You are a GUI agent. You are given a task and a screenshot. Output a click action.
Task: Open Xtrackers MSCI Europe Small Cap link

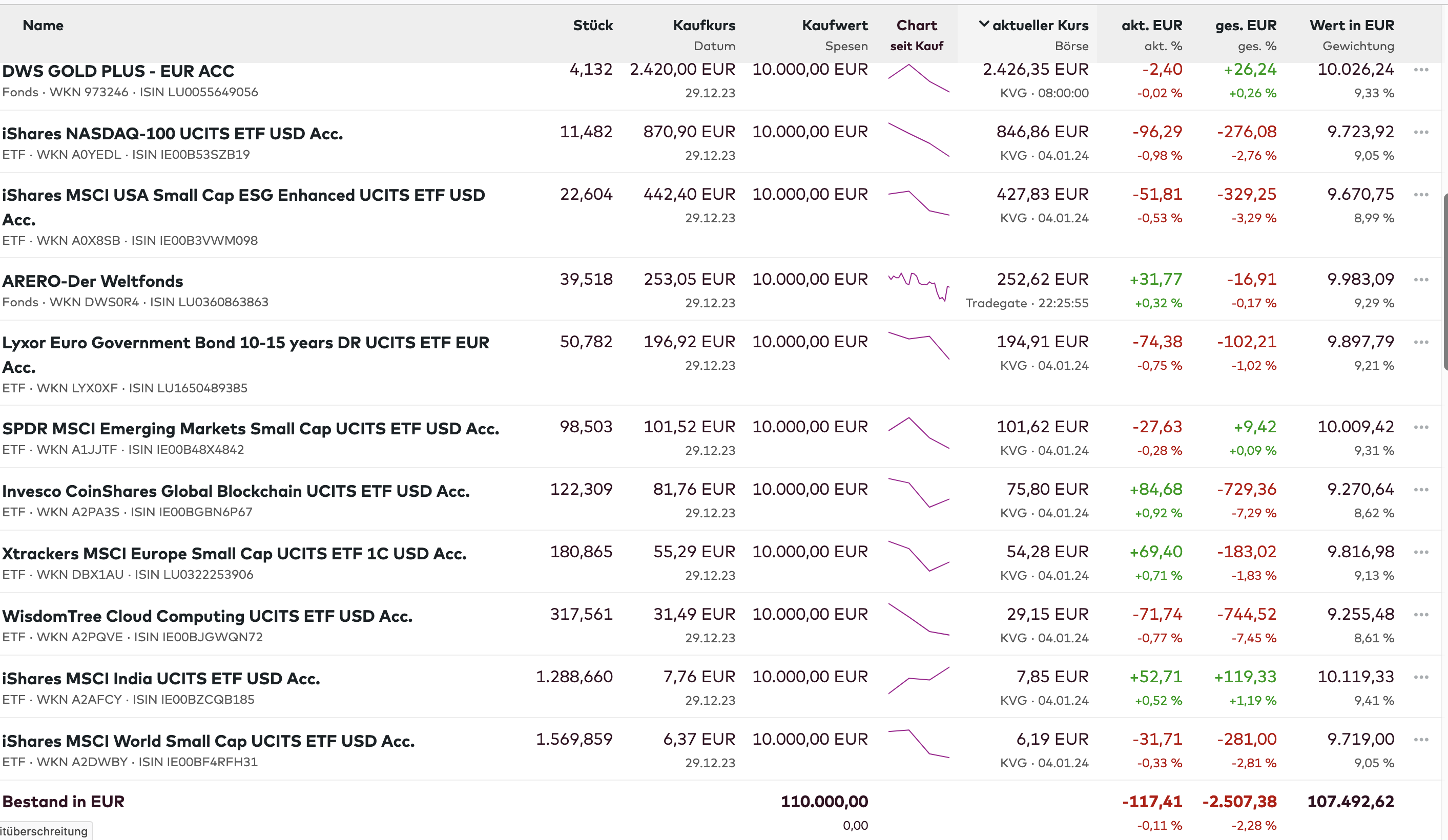(234, 554)
